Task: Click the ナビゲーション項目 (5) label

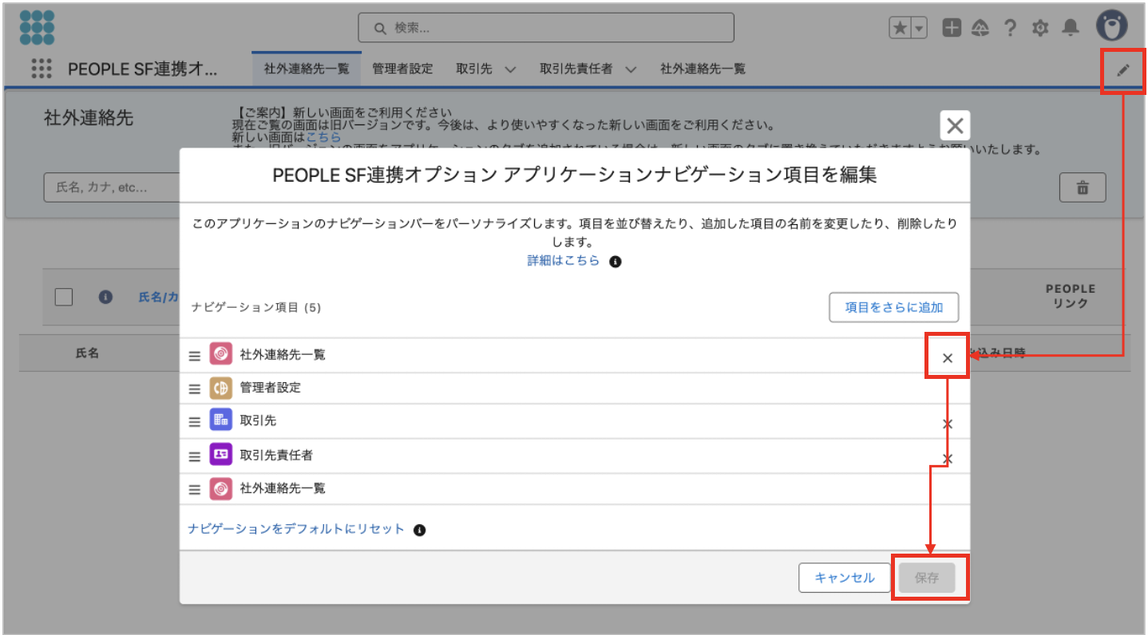Action: pos(256,308)
